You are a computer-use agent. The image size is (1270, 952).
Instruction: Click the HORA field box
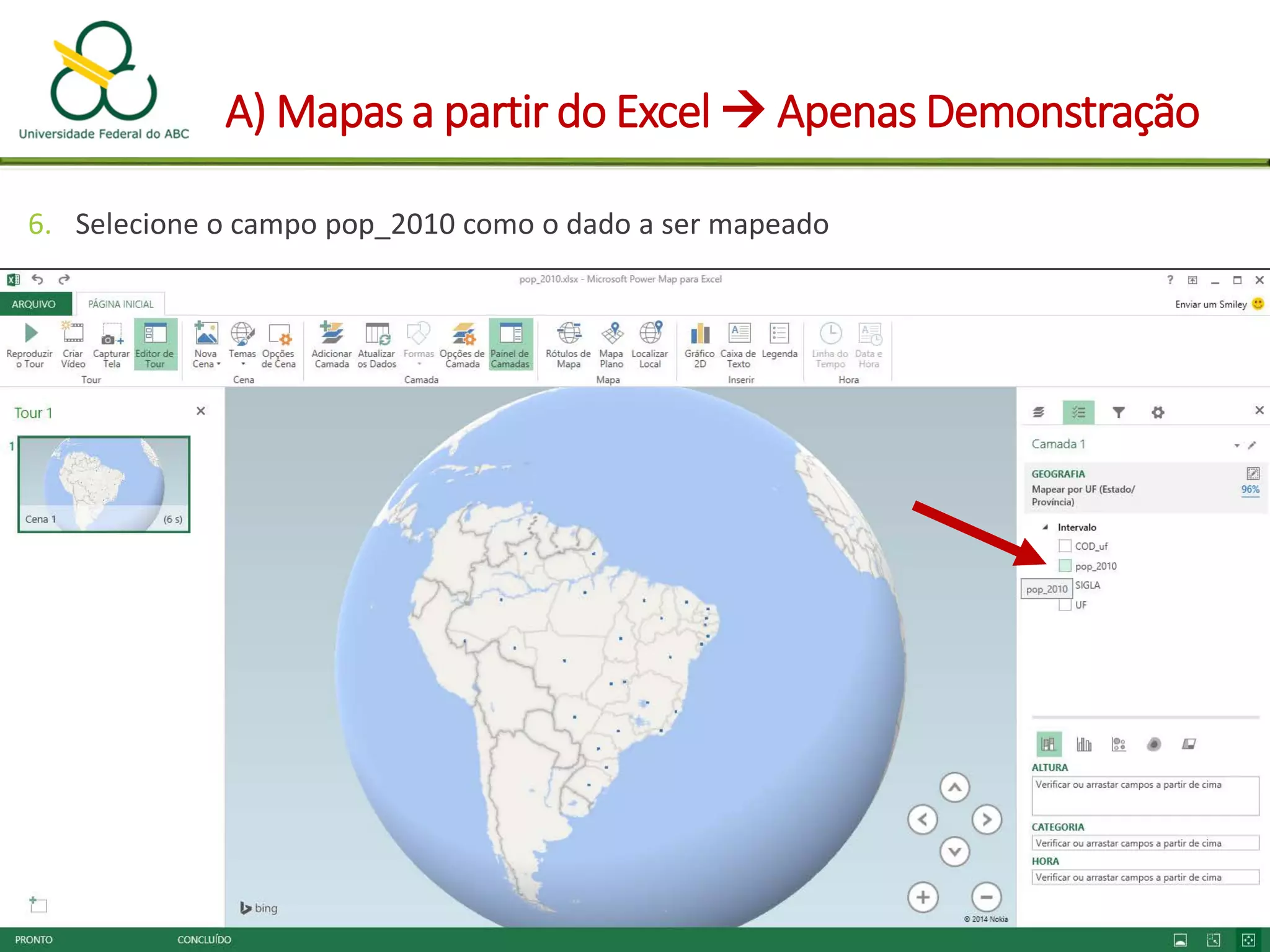pos(1145,877)
